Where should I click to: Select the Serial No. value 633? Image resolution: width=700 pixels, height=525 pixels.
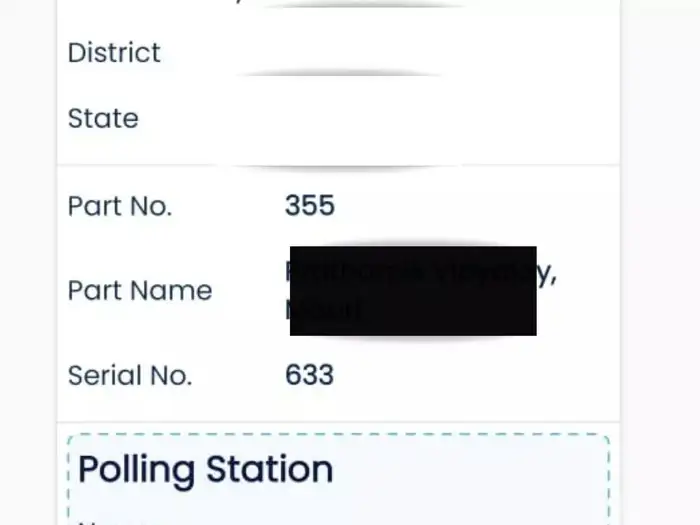(x=309, y=376)
